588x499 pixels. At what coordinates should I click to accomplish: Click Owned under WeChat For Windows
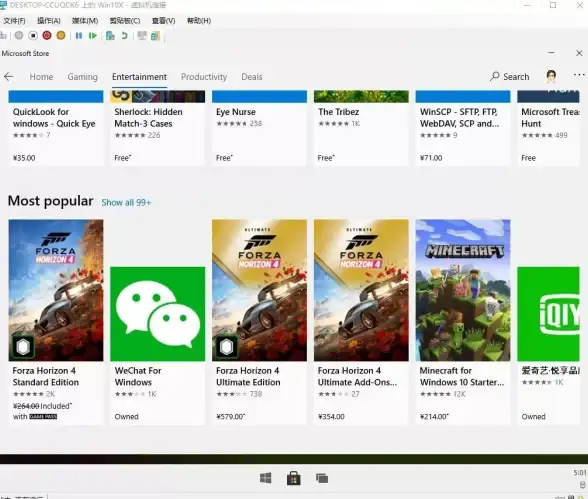(126, 417)
